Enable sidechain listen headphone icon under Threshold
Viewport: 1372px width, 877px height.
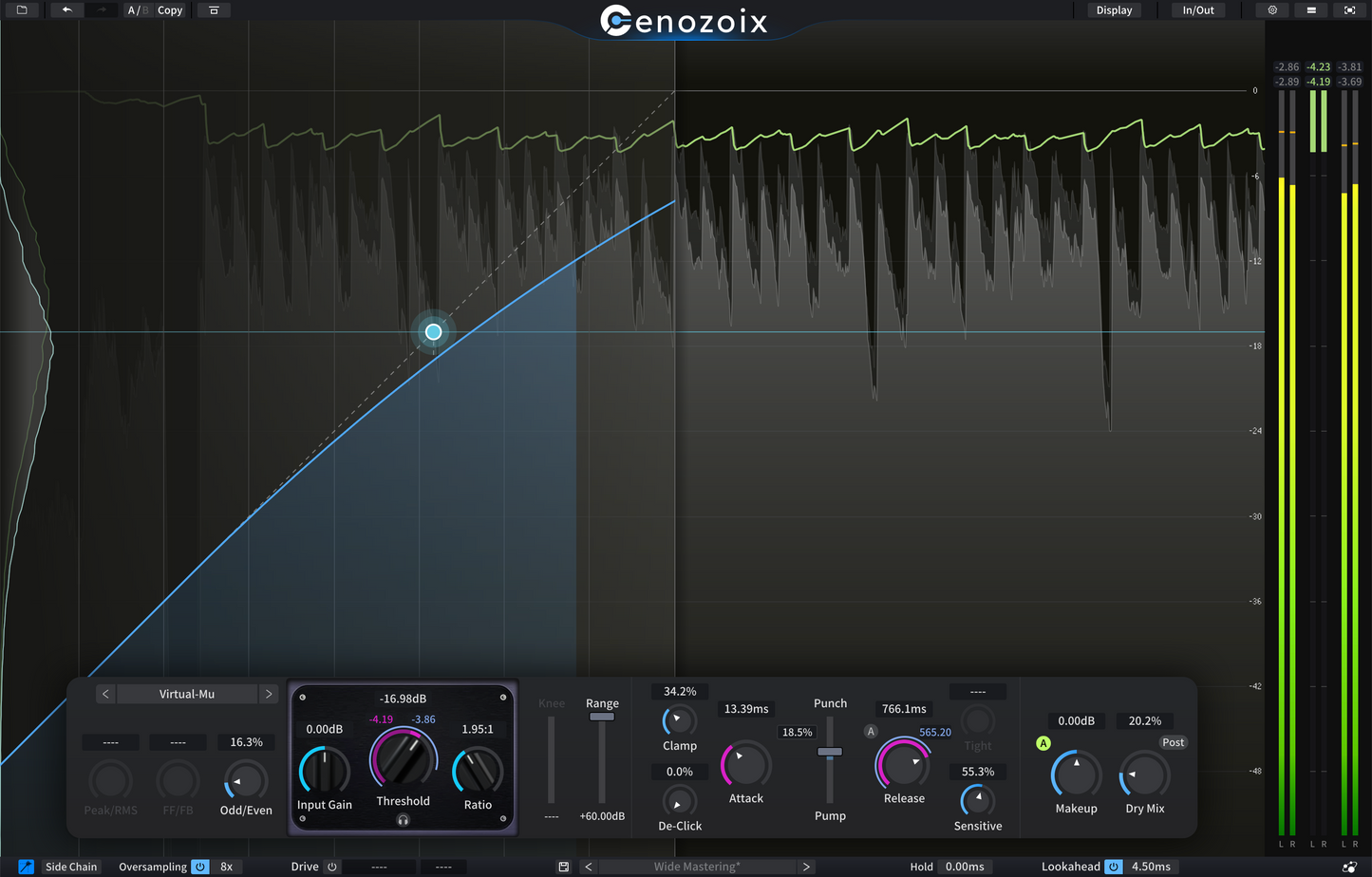(x=403, y=820)
